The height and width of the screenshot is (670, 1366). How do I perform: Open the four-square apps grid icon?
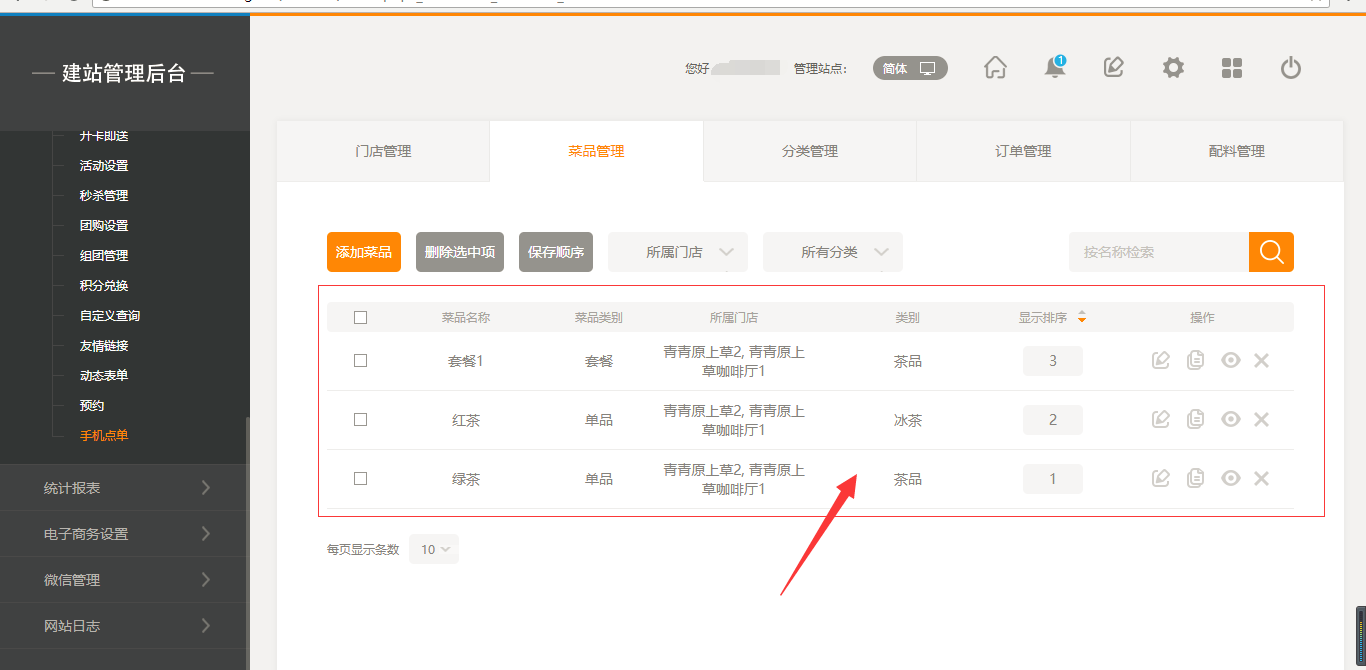coord(1232,68)
